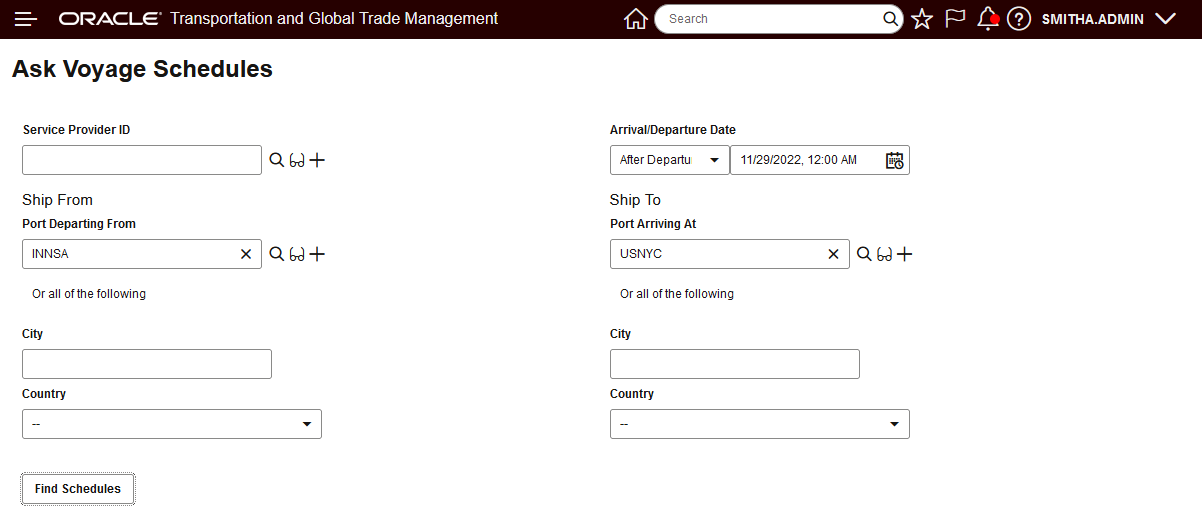The width and height of the screenshot is (1202, 530).
Task: Expand the SMITHA.ADMIN user menu chevron
Action: [1165, 19]
